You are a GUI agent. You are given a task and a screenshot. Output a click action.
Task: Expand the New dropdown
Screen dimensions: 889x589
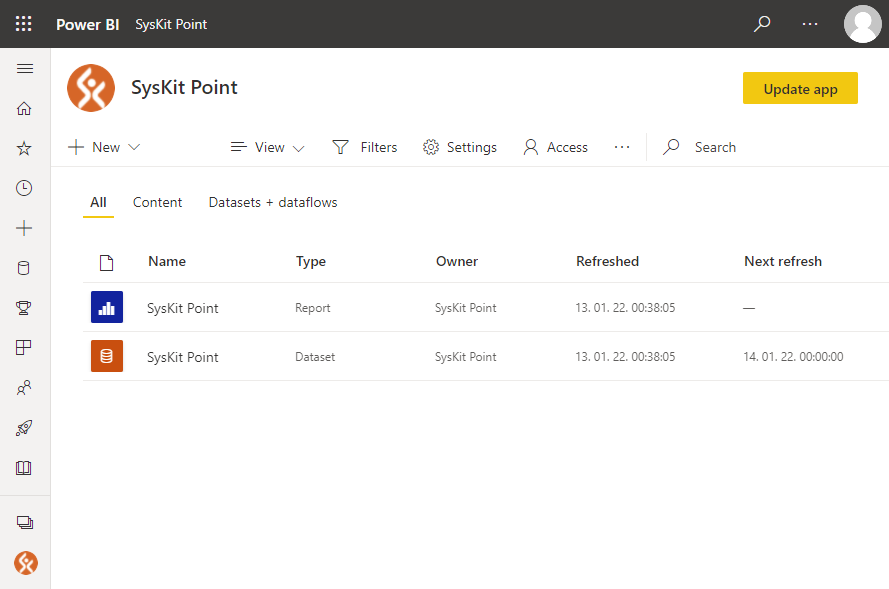[x=104, y=147]
